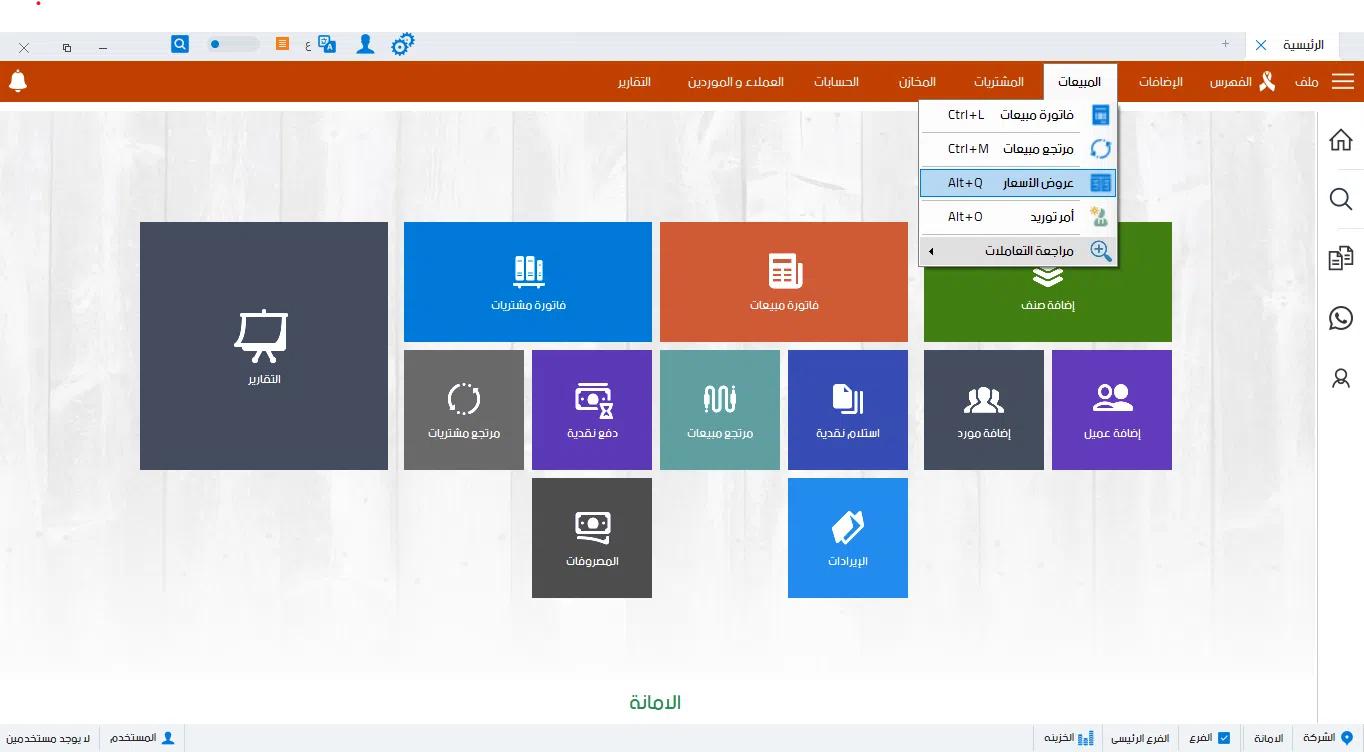Viewport: 1364px width, 752px height.
Task: Click the blue search icon in top toolbar
Action: click(x=180, y=45)
